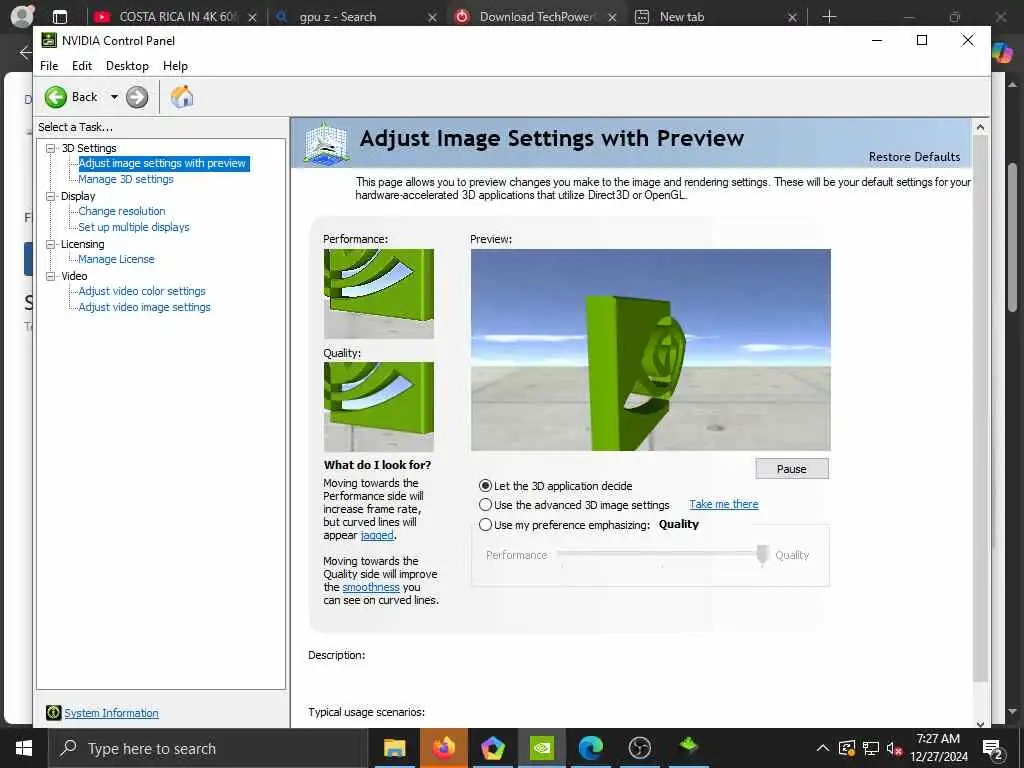The width and height of the screenshot is (1024, 768).
Task: Open Adjust video color settings
Action: (x=142, y=291)
